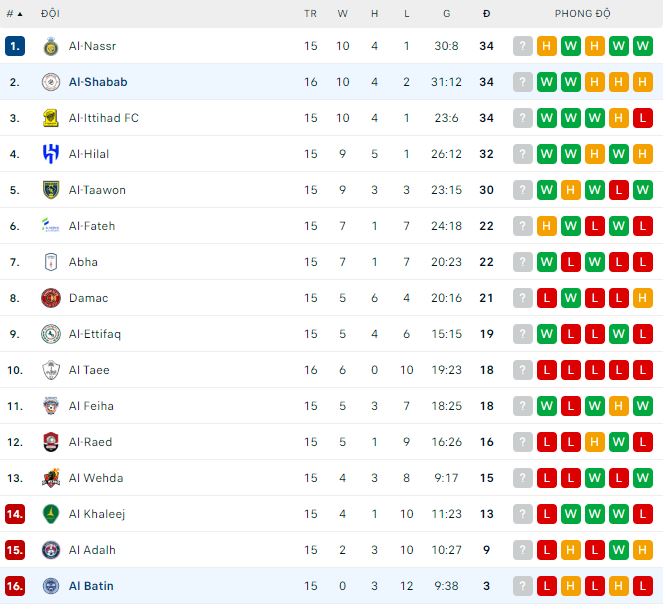Sort by the TR matches played header

[x=310, y=14]
